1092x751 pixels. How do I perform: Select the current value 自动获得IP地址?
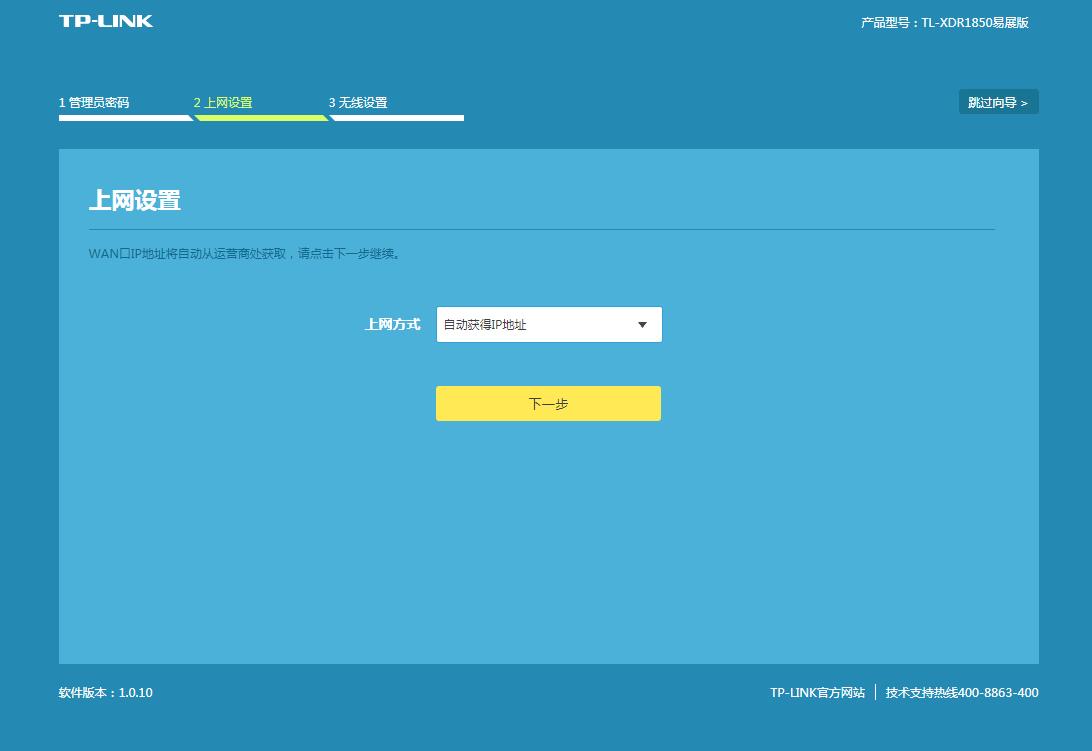[x=483, y=324]
